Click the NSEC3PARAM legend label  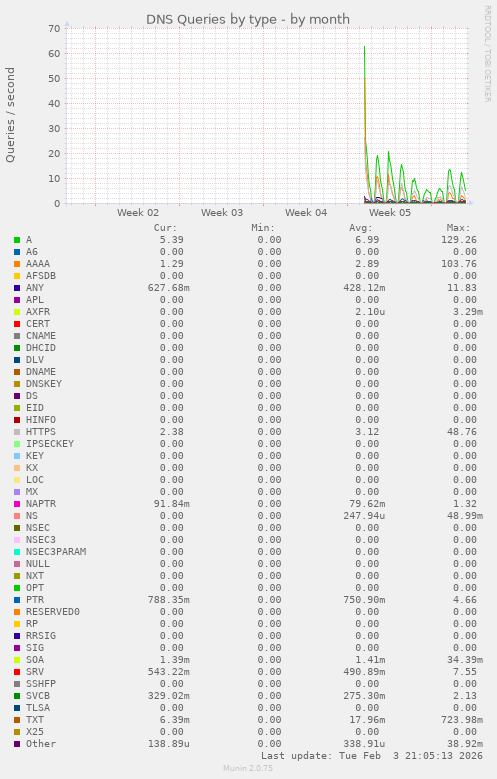[x=56, y=552]
